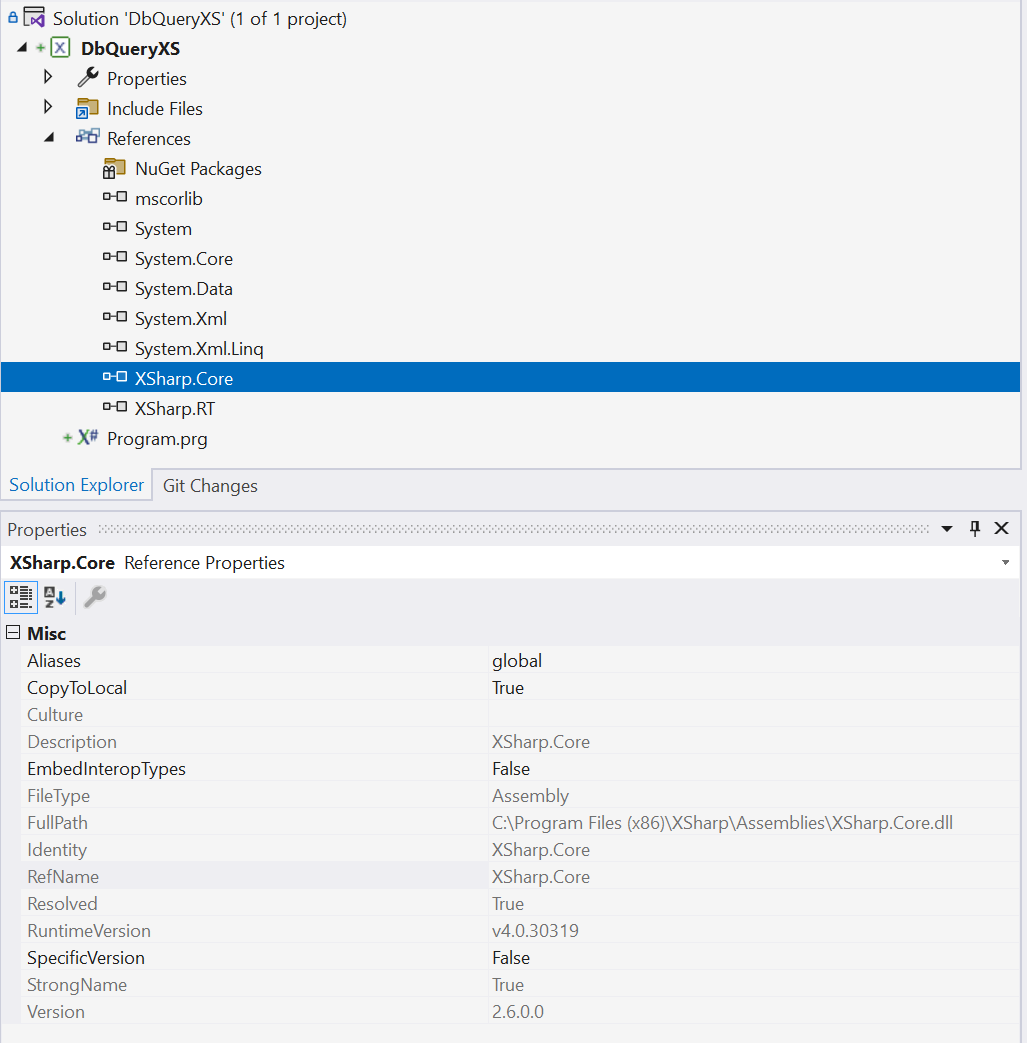
Task: Select the StrongName property name
Action: [77, 985]
